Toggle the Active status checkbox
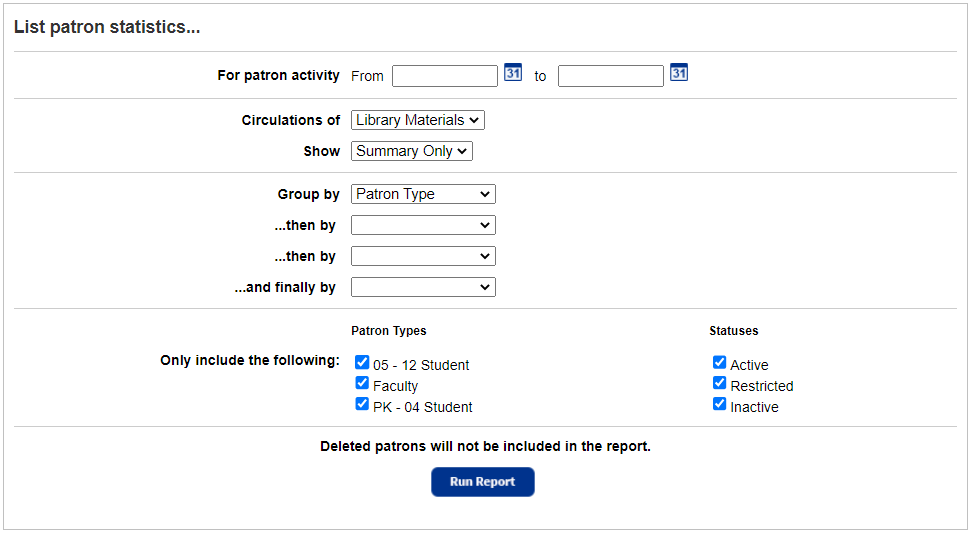The height and width of the screenshot is (533, 974). (x=719, y=363)
